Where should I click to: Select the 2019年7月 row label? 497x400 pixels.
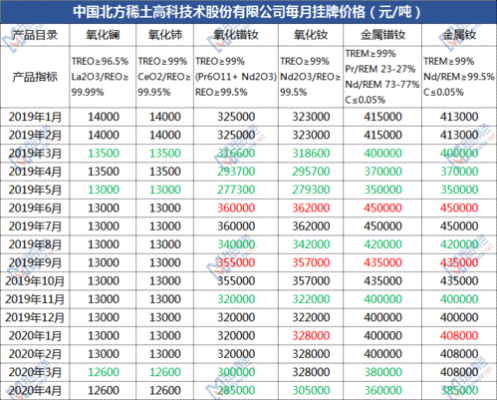point(35,226)
